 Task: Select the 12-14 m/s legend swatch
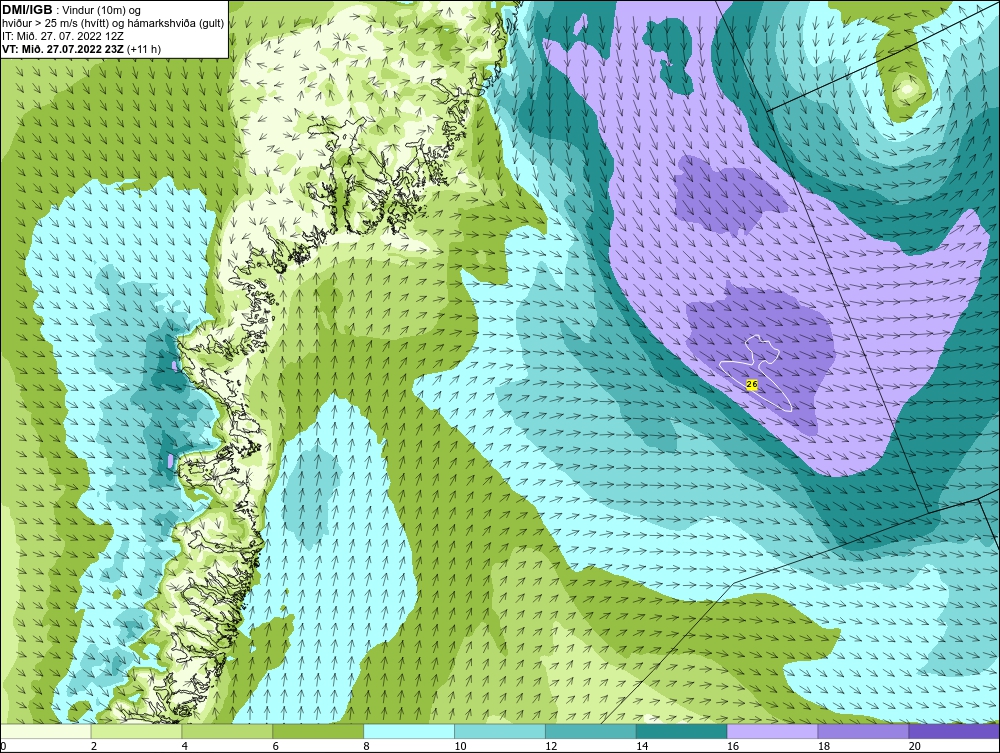click(x=591, y=731)
